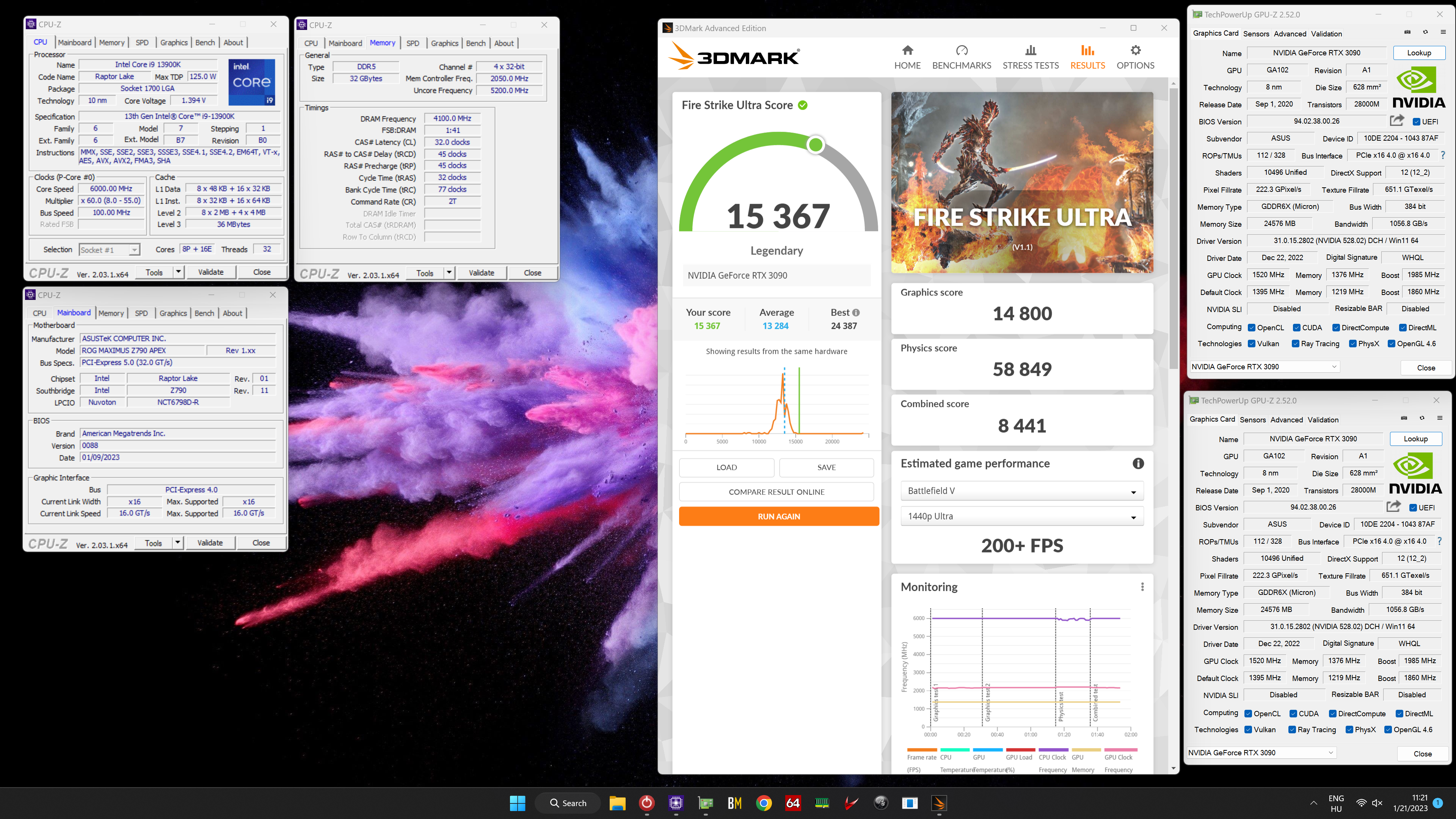Click the LOAD button in 3DMark
The image size is (1456, 819).
tap(726, 468)
